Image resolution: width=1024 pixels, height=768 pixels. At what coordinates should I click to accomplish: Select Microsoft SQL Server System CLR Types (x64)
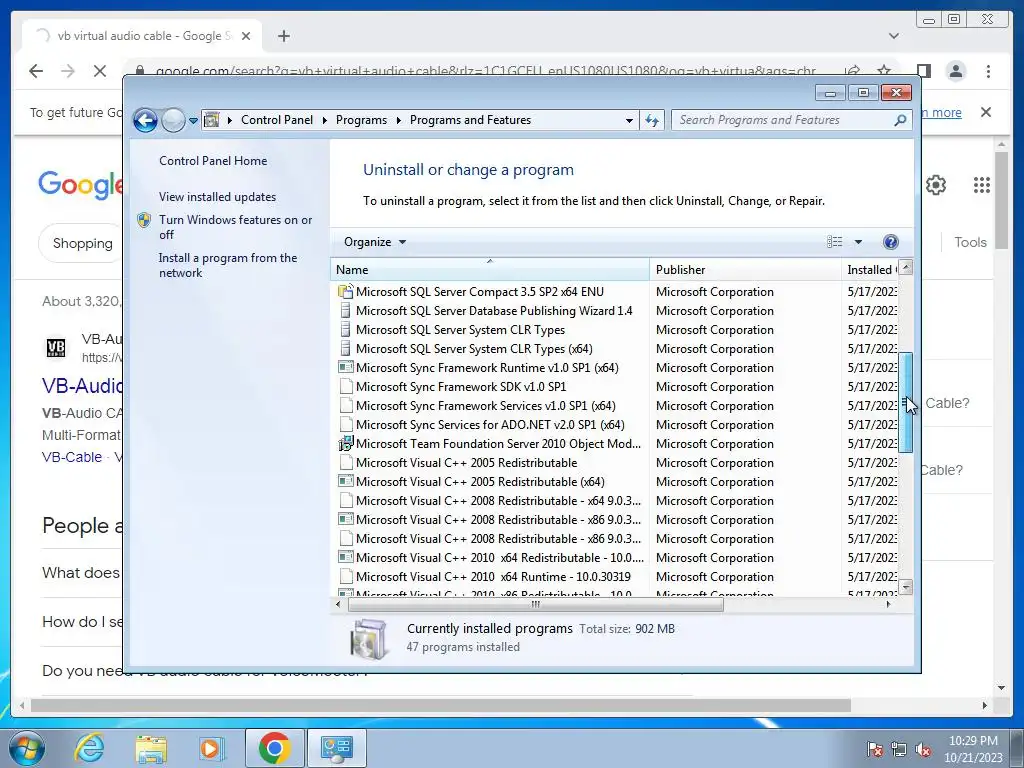[474, 349]
